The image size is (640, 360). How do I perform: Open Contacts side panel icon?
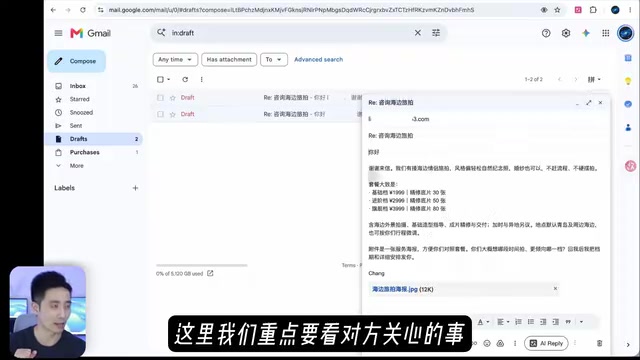coord(628,128)
